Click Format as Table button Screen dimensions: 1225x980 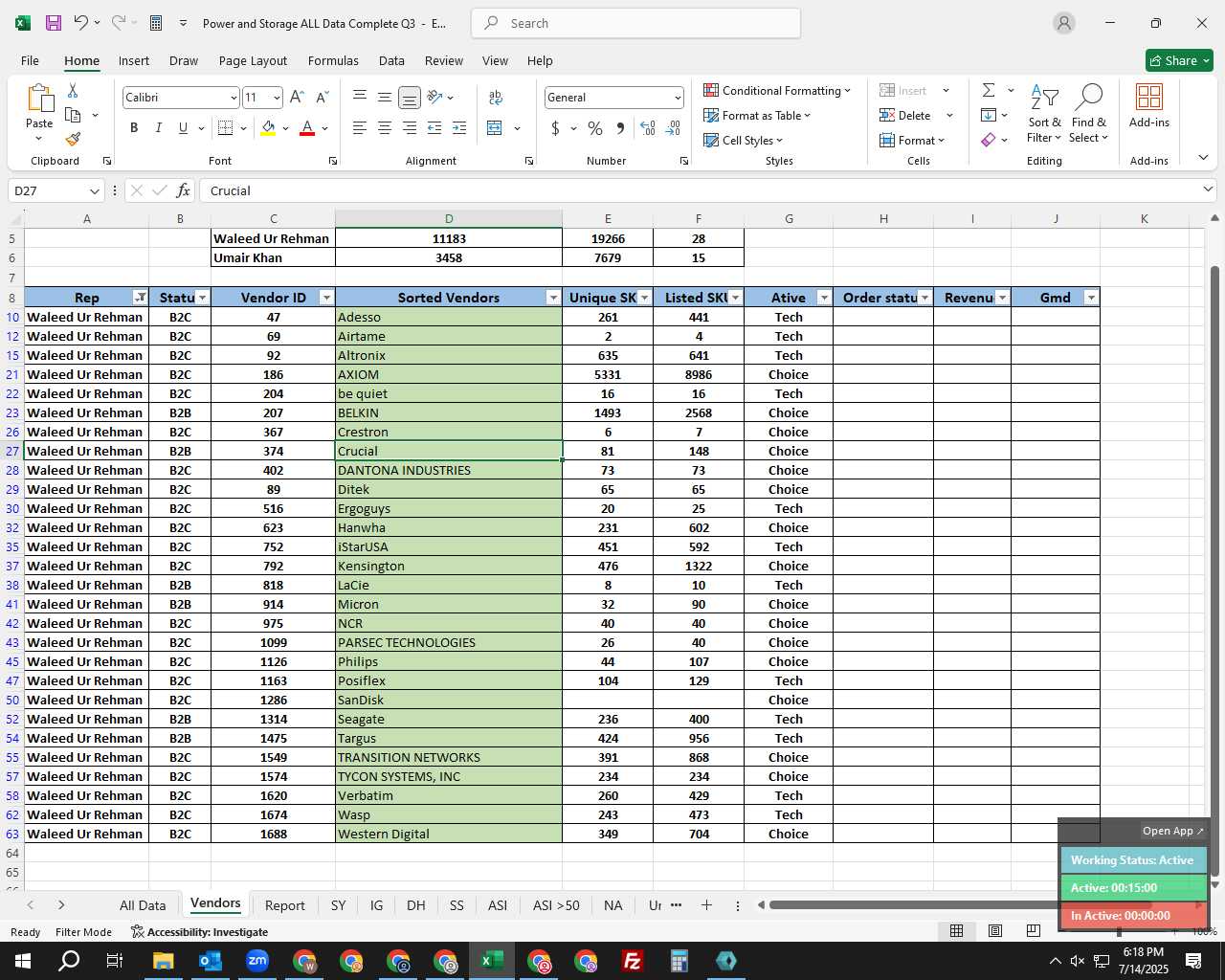pyautogui.click(x=757, y=115)
